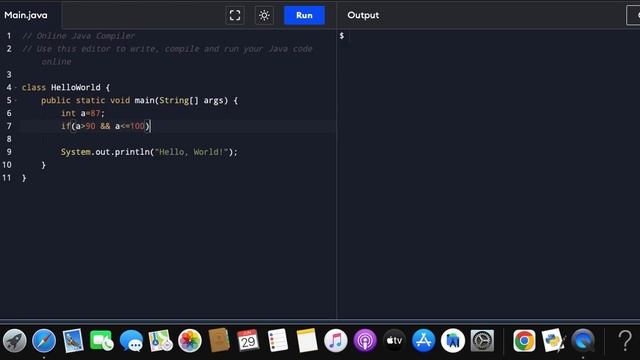Click the Output panel heading
The height and width of the screenshot is (360, 640).
(x=363, y=15)
